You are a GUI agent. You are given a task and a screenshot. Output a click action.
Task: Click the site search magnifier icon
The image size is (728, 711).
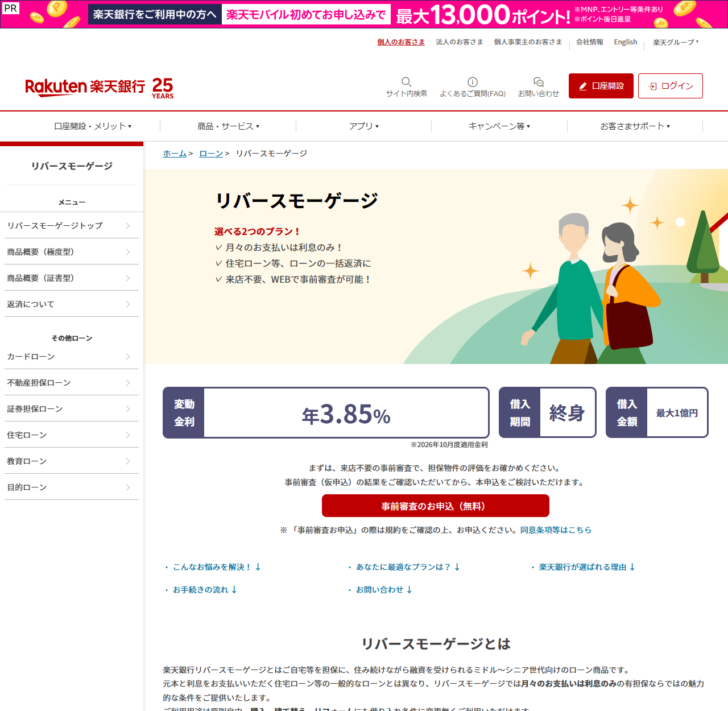(x=406, y=82)
